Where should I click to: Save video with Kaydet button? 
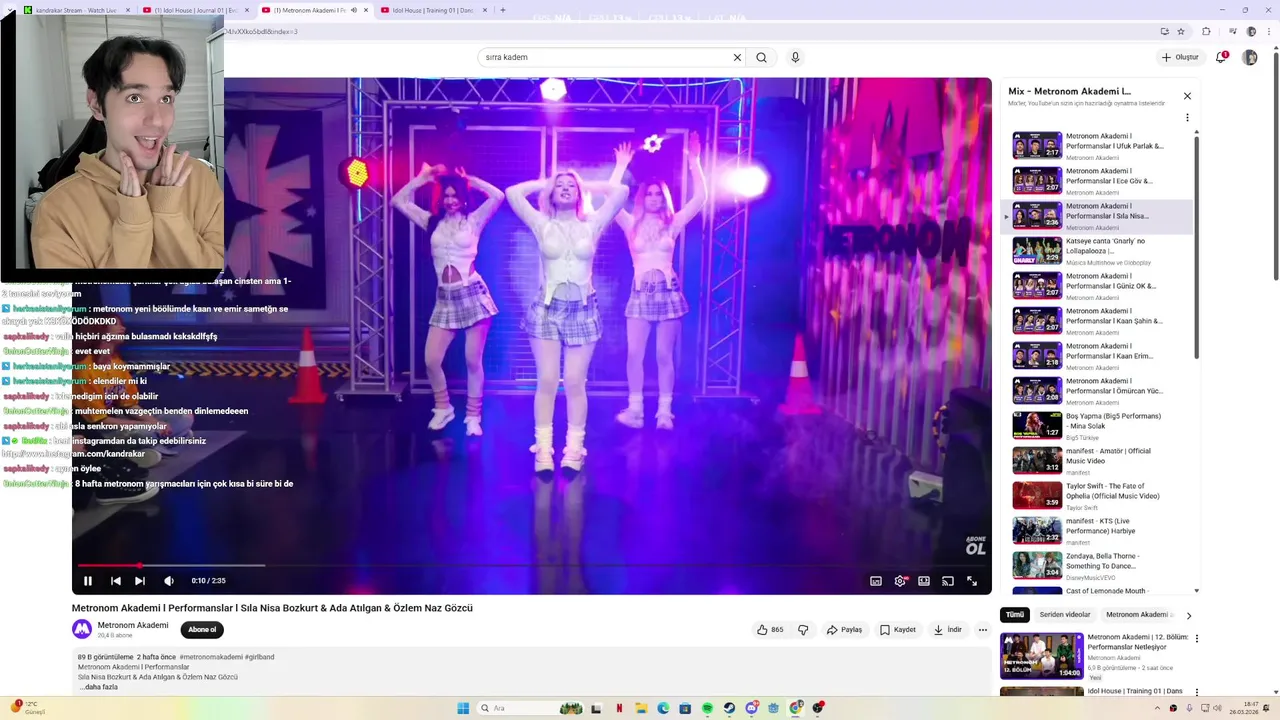tap(898, 630)
